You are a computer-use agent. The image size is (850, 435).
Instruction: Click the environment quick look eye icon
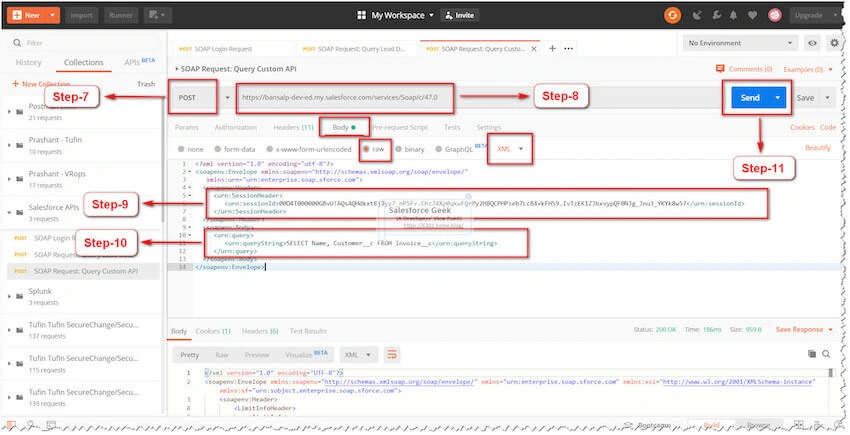(x=812, y=43)
